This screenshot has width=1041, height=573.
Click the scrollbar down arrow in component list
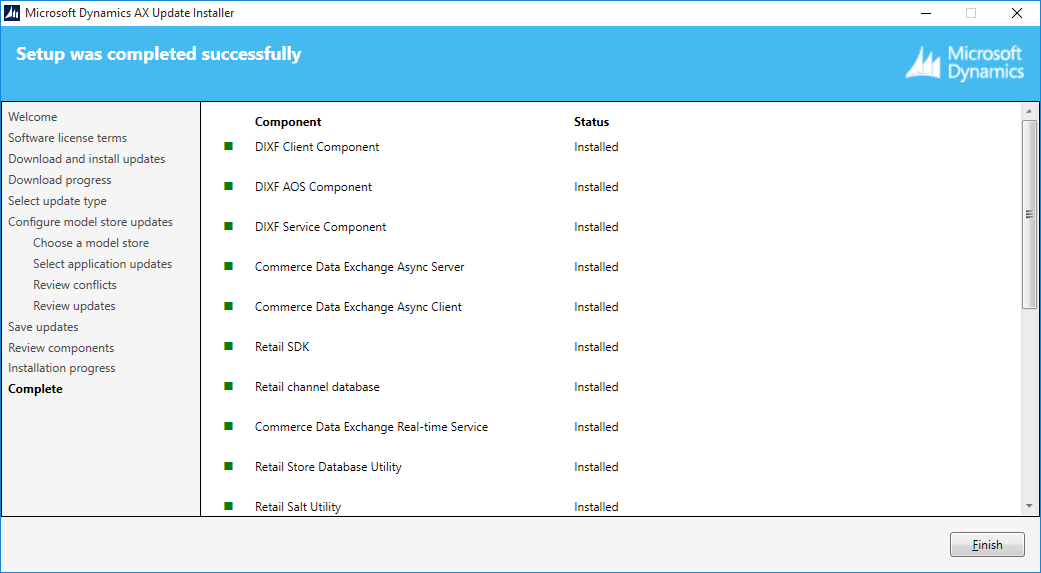coord(1029,507)
